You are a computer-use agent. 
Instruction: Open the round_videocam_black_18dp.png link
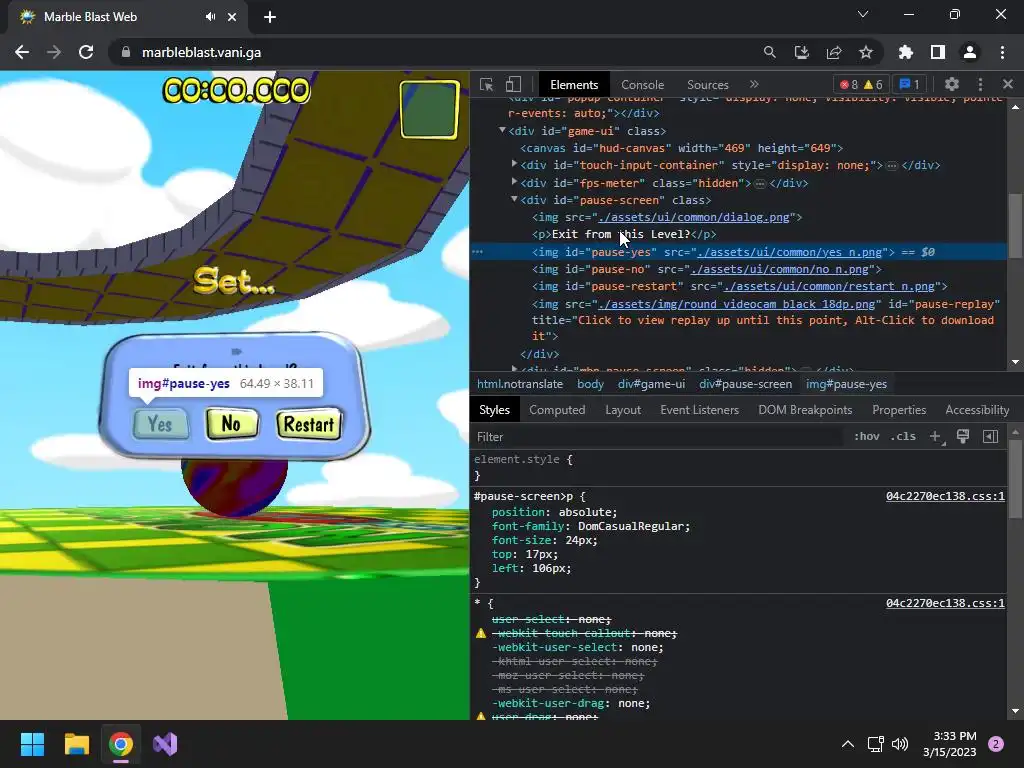click(x=737, y=304)
